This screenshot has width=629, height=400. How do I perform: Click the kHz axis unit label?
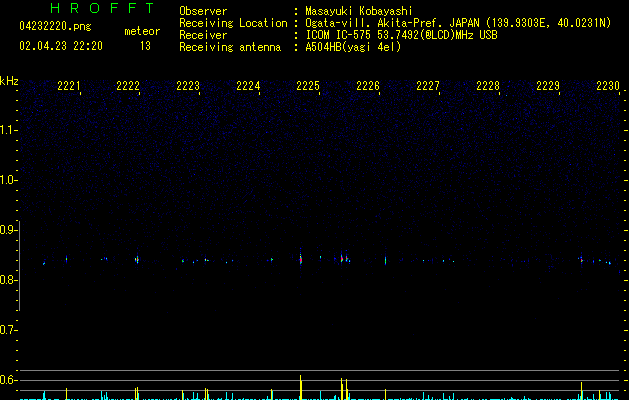click(x=9, y=81)
